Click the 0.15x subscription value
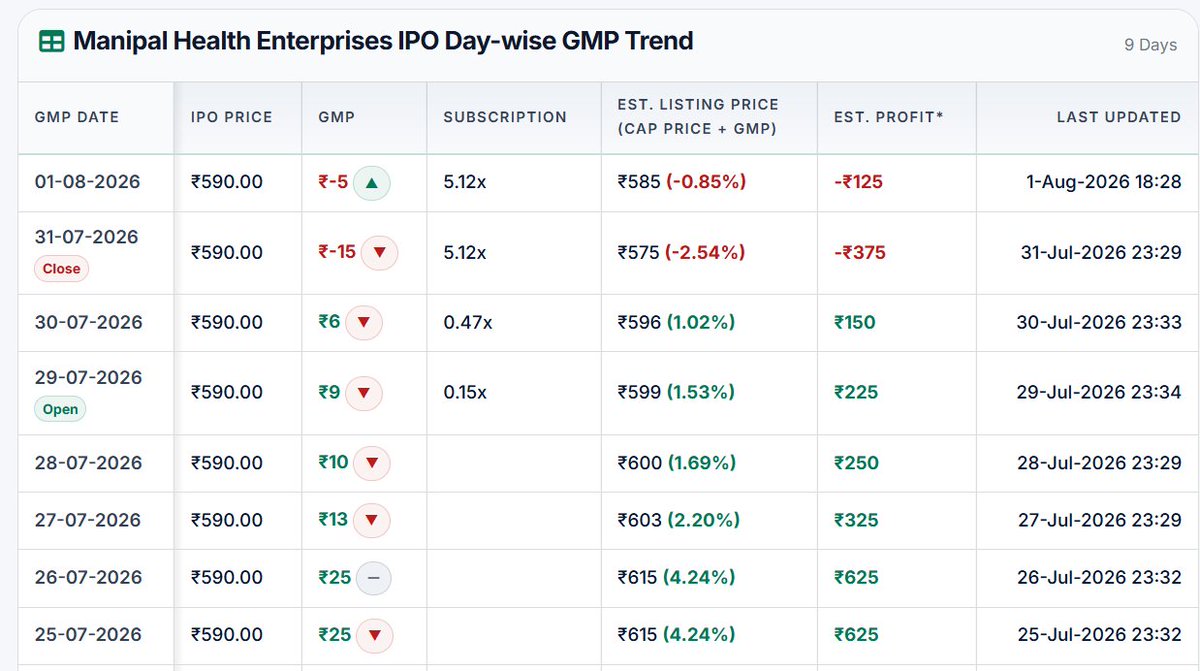Viewport: 1200px width, 671px height. (x=465, y=393)
